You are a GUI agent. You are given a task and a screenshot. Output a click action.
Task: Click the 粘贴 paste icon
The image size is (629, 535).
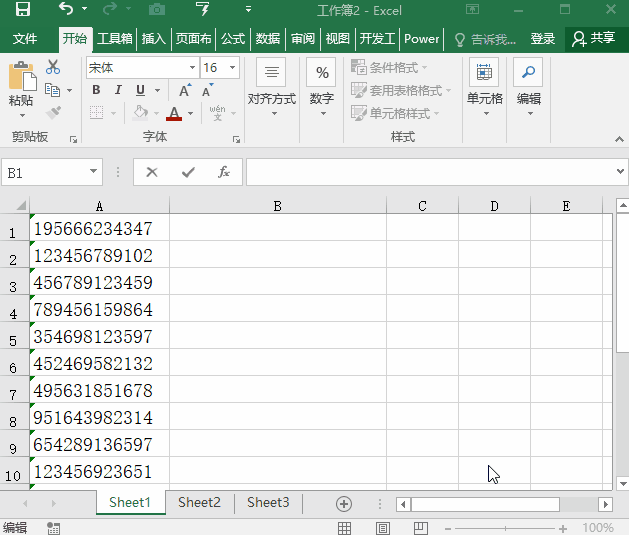(21, 76)
